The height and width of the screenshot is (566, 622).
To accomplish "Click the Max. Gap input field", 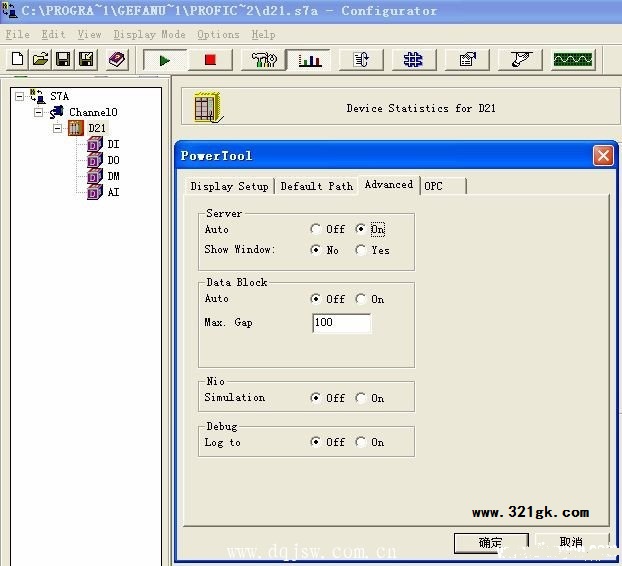I will point(341,323).
